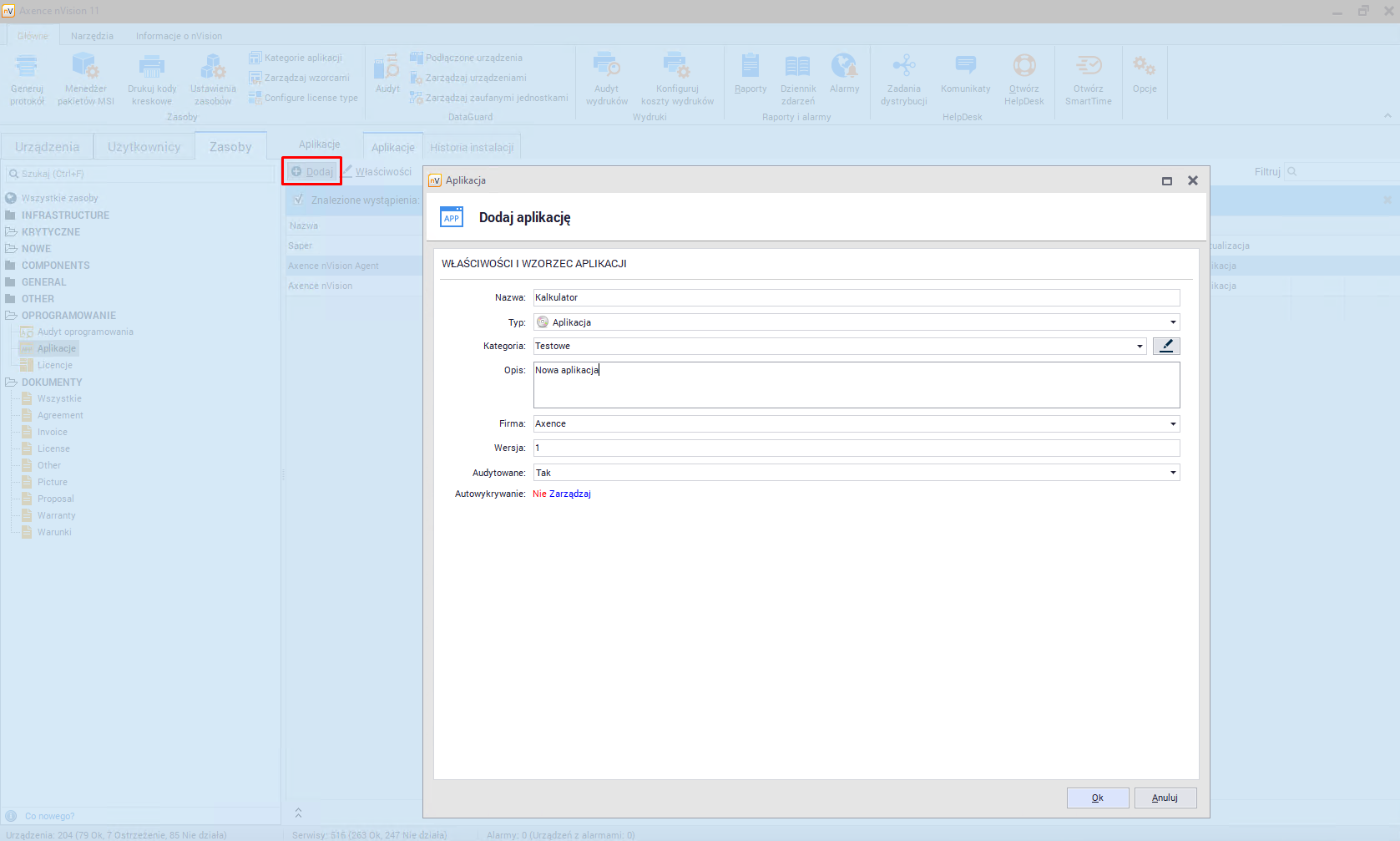This screenshot has height=841, width=1400.
Task: Switch to Historia instalacji tab
Action: (472, 147)
